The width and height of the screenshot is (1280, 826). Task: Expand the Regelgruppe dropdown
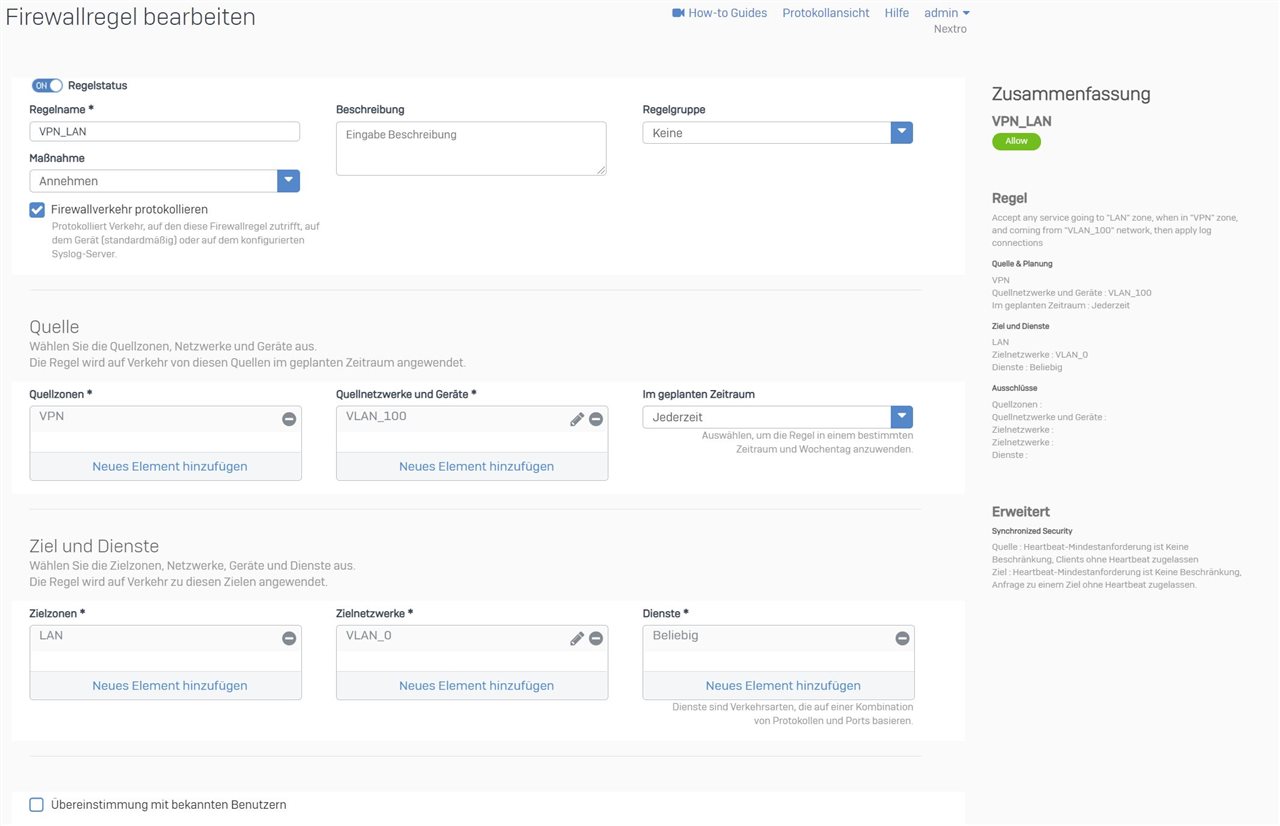pyautogui.click(x=901, y=133)
